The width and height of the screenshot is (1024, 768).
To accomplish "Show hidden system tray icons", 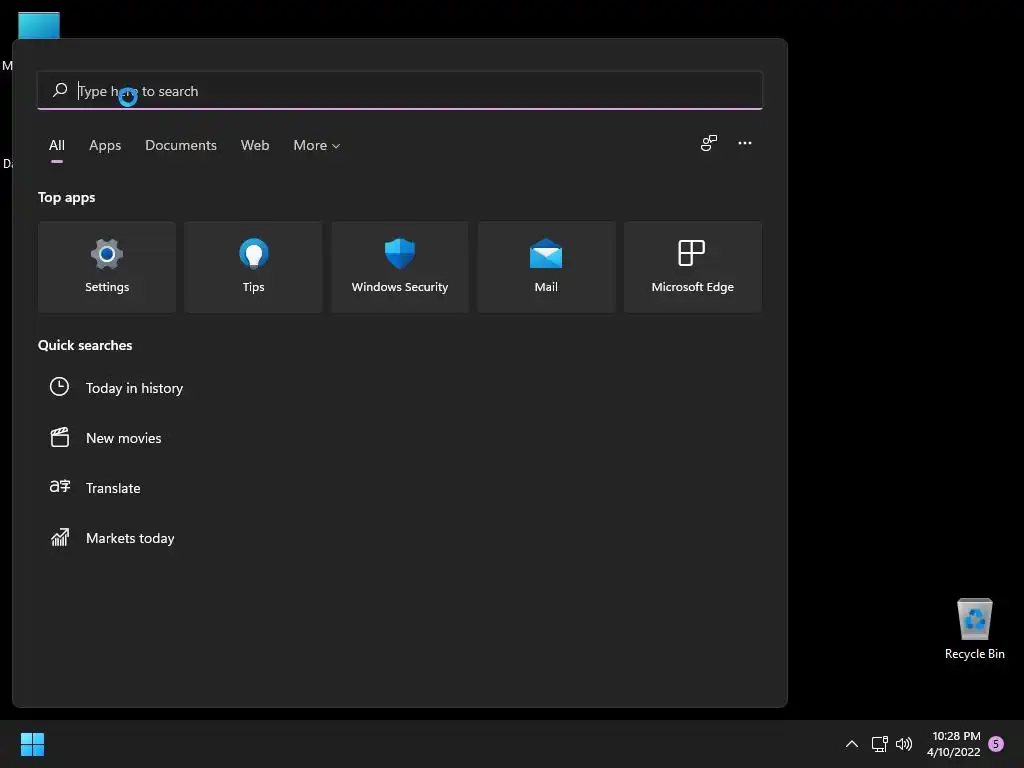I will tap(852, 744).
